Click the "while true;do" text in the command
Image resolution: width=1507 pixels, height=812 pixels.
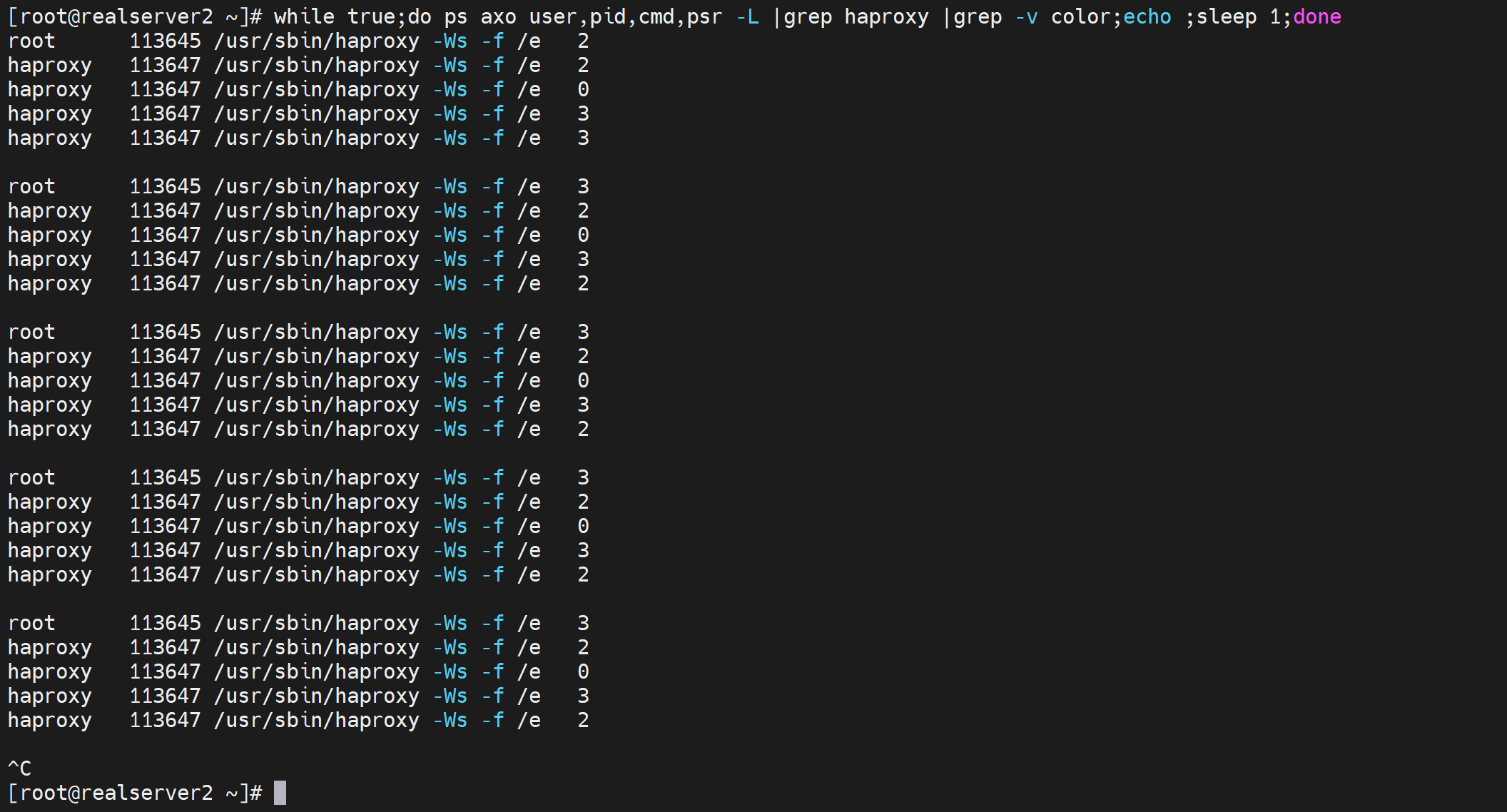click(x=352, y=16)
